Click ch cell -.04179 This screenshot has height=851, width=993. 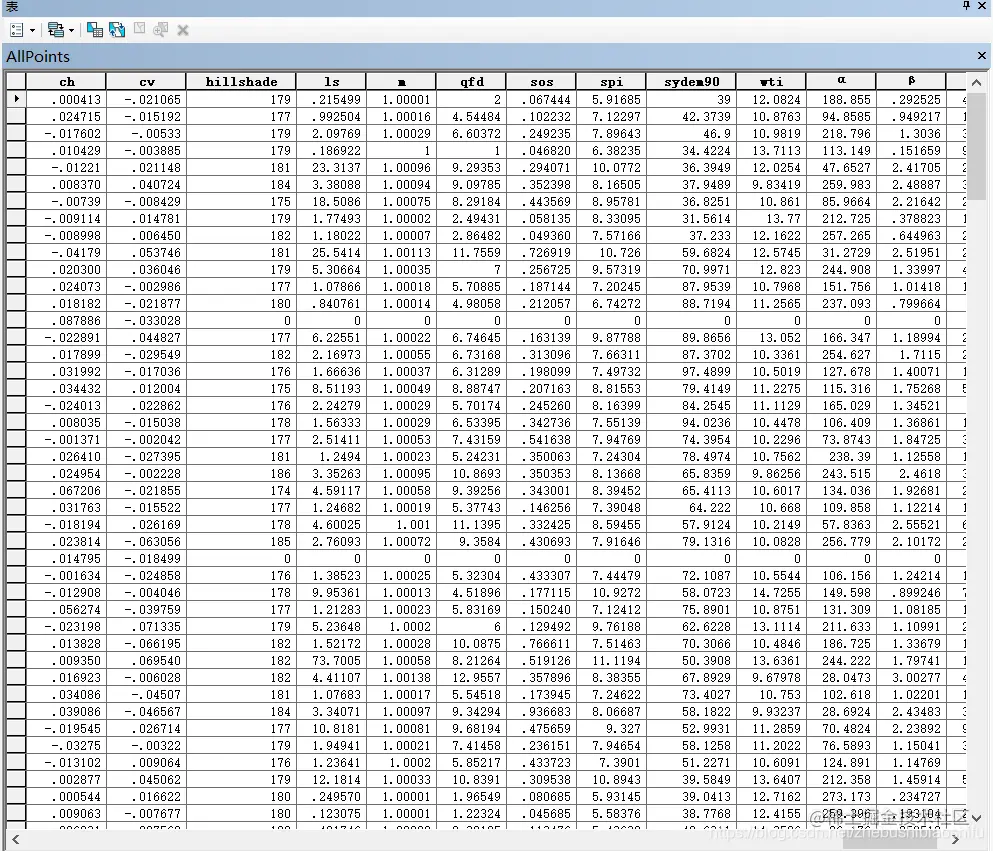(x=66, y=252)
